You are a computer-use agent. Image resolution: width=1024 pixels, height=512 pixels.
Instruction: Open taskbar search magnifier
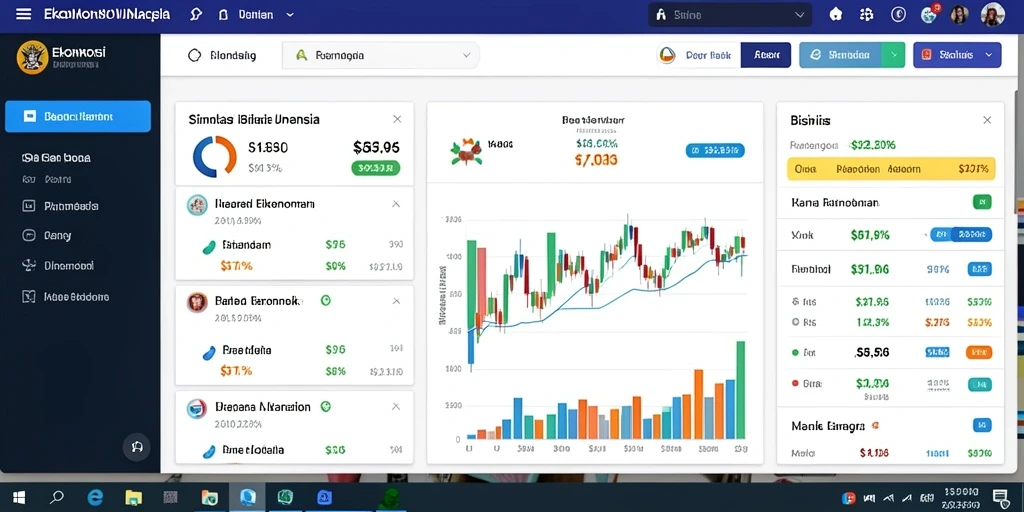pos(57,498)
